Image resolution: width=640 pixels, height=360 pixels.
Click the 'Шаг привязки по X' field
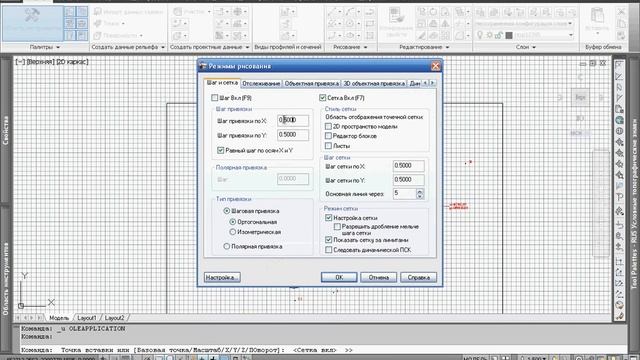click(x=293, y=120)
